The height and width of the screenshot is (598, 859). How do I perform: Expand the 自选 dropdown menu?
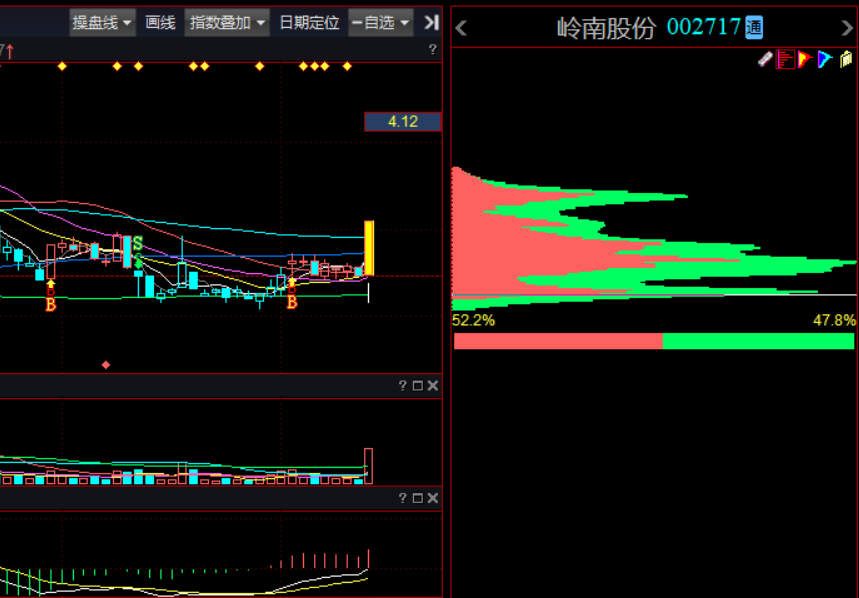coord(381,22)
